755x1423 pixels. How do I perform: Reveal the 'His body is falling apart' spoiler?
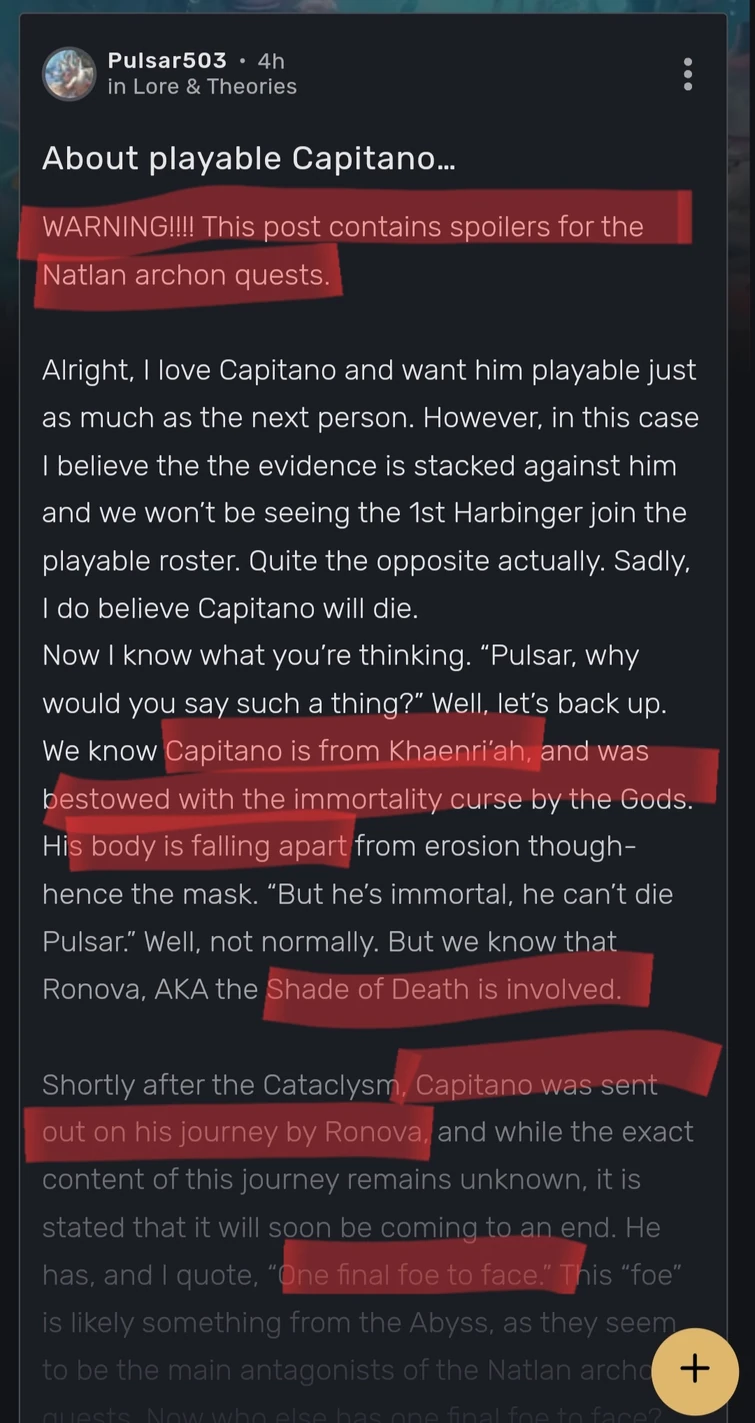[x=195, y=845]
